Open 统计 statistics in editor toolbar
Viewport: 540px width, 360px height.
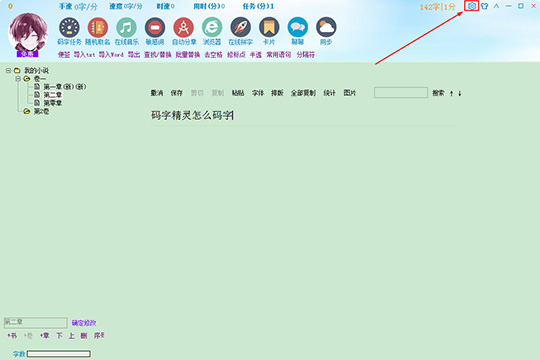330,93
